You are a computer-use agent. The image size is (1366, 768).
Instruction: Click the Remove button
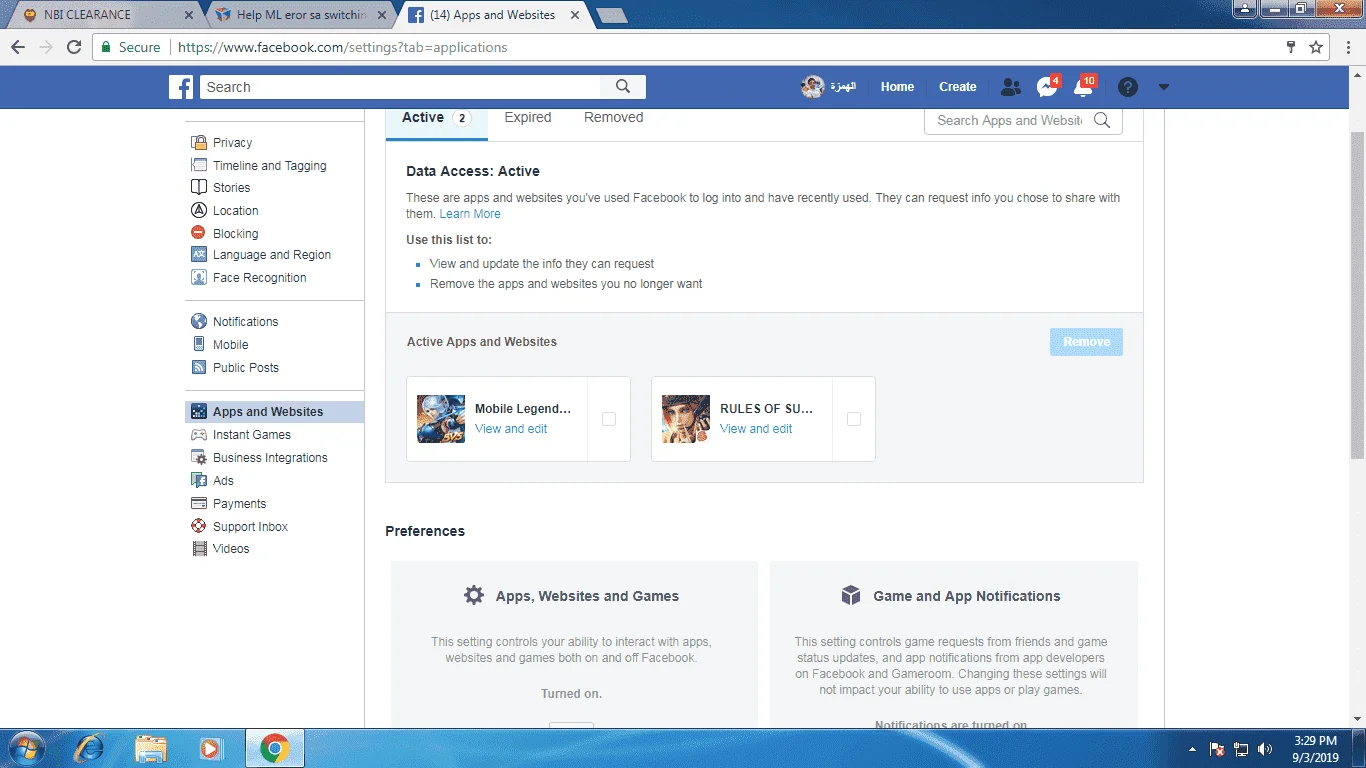[1086, 342]
